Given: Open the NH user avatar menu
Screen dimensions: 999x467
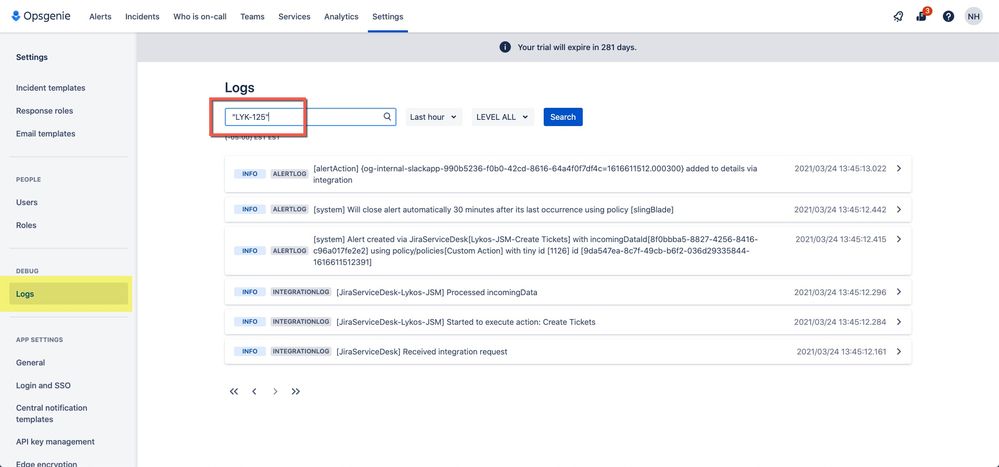Looking at the screenshot, I should [973, 17].
